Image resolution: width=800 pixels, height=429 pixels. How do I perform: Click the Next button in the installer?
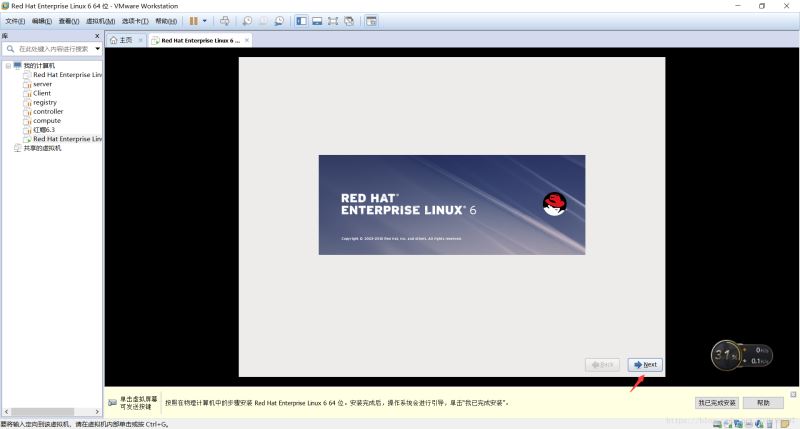(x=644, y=365)
